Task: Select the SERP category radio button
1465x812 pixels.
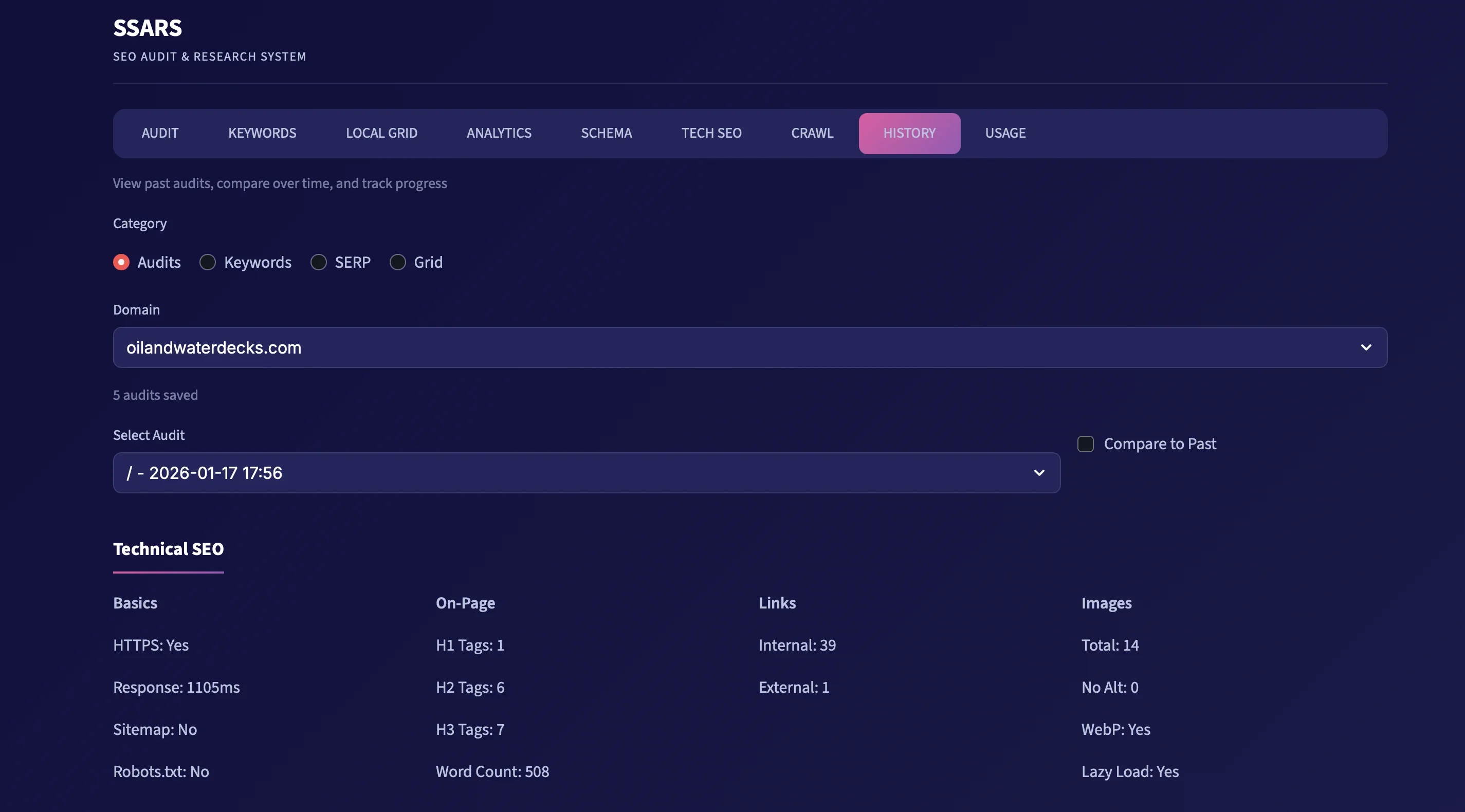Action: click(319, 262)
